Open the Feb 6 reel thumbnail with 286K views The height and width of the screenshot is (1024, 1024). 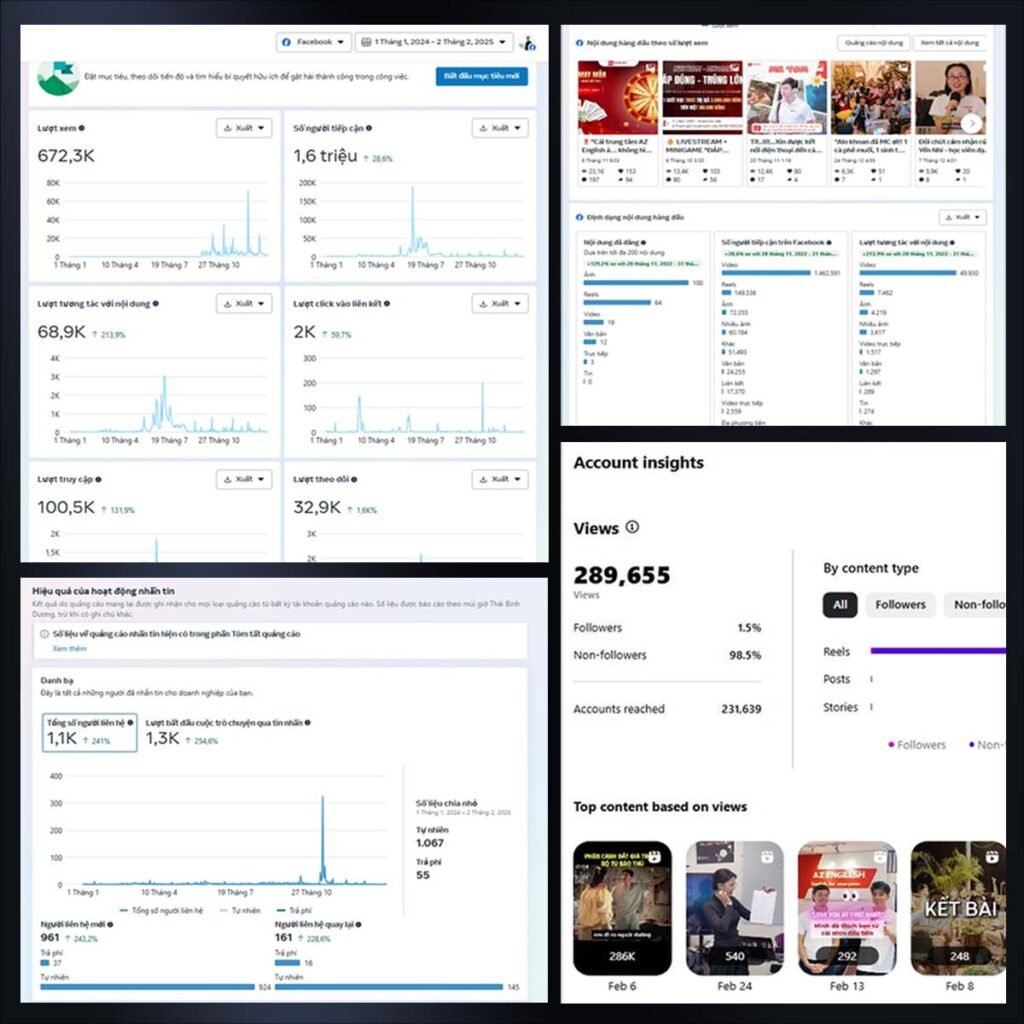(x=622, y=907)
